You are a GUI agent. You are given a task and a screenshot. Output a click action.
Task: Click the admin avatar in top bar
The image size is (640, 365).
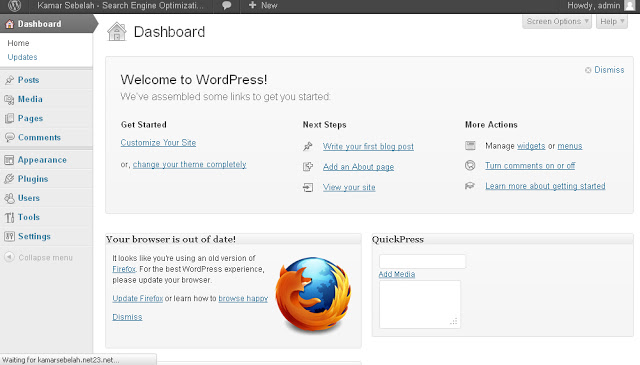point(630,5)
